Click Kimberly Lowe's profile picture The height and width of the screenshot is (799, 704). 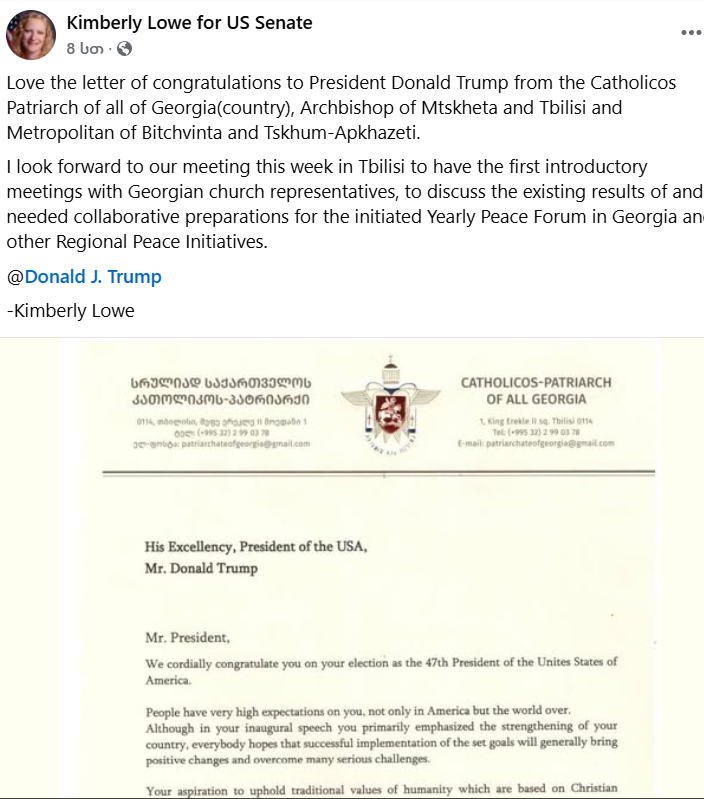[x=31, y=35]
